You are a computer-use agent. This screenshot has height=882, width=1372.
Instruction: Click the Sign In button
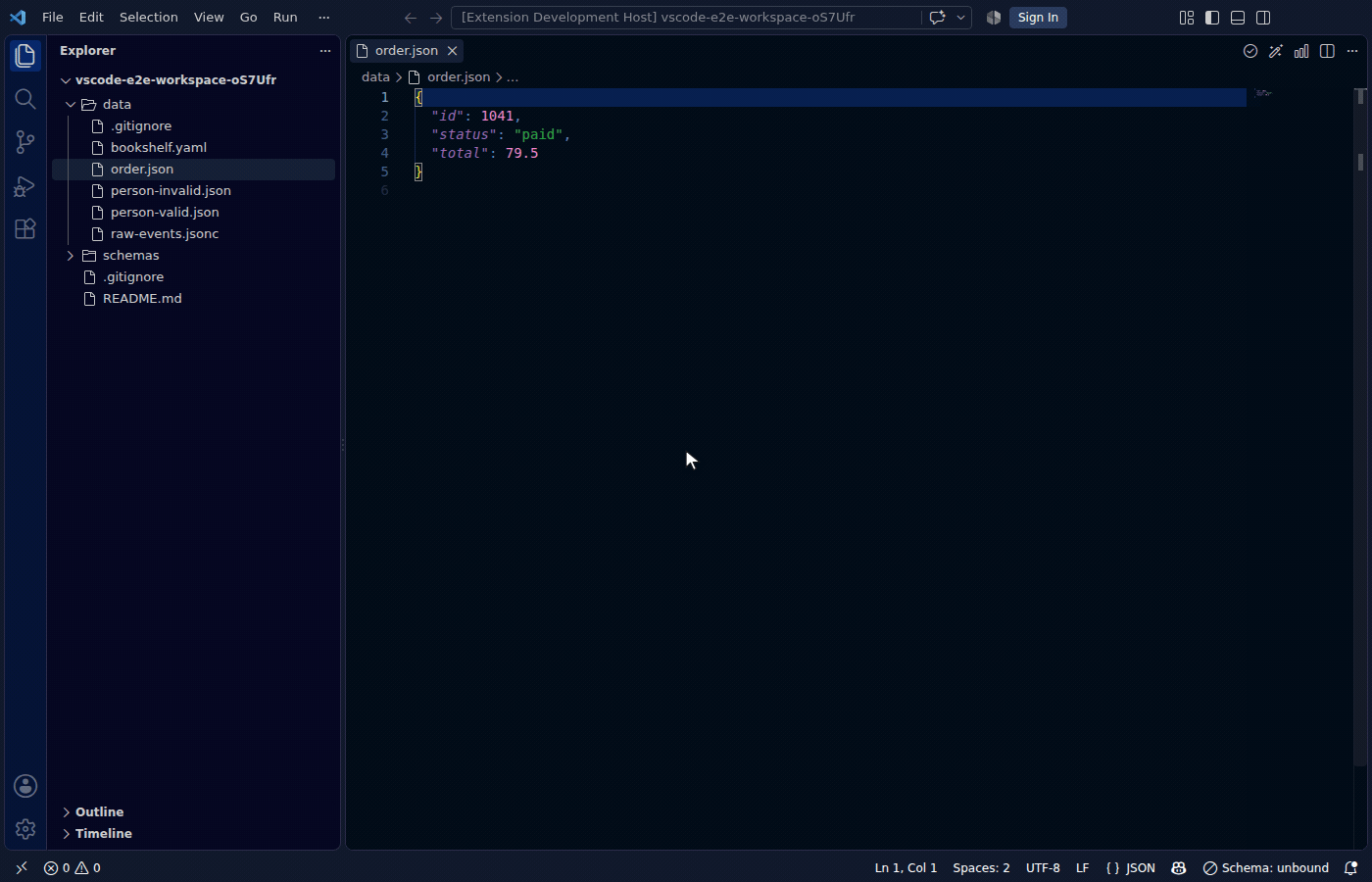click(x=1038, y=18)
